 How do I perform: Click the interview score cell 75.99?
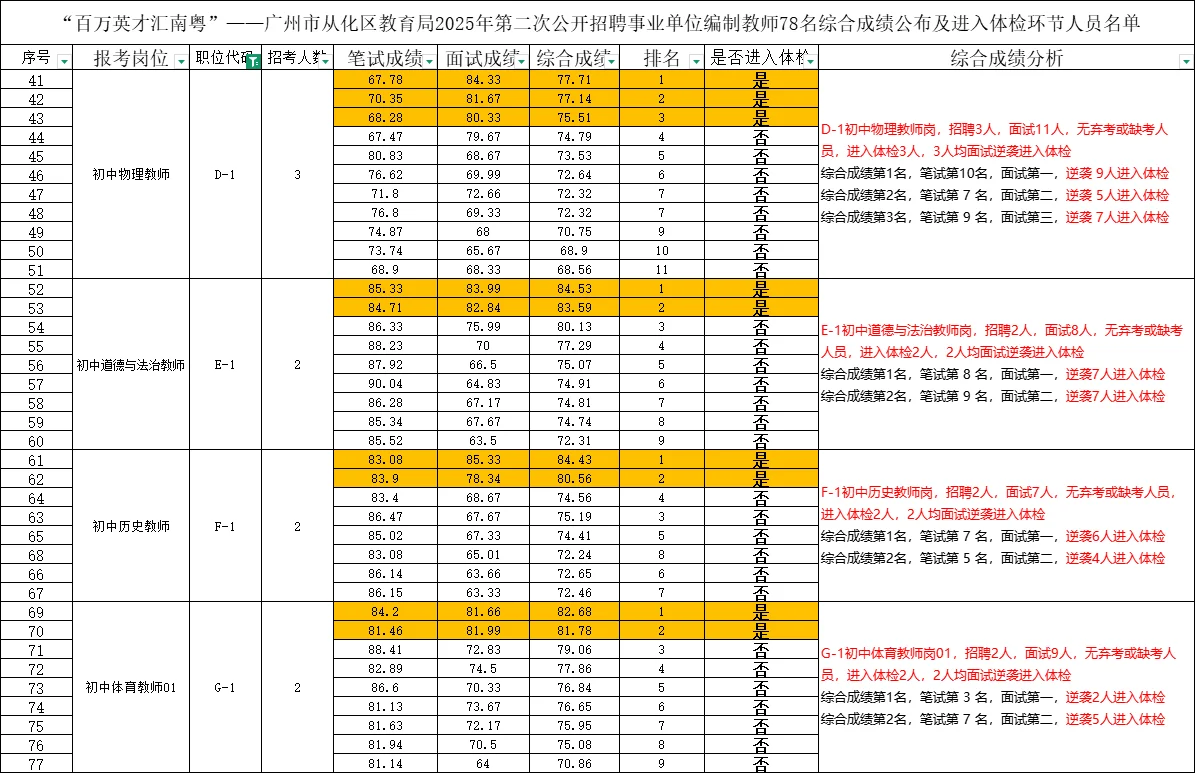[x=483, y=326]
